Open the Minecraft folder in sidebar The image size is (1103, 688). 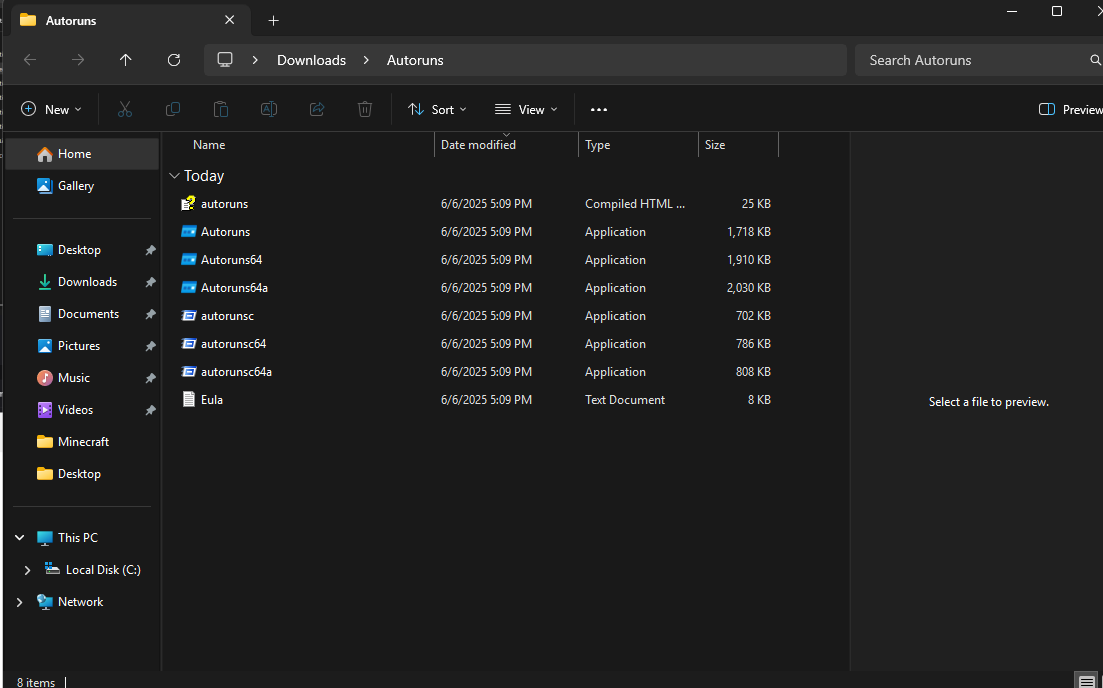tap(82, 442)
